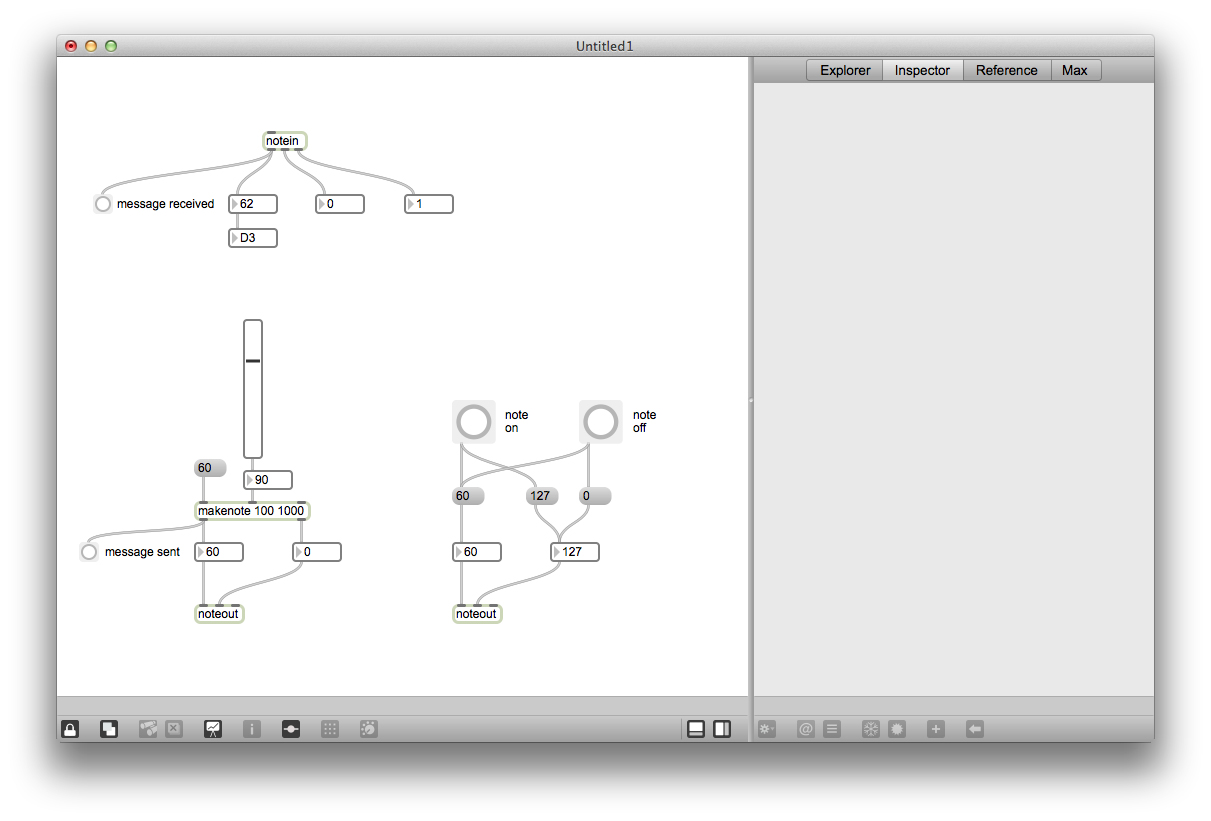
Task: Click the greyed-out clue window icon
Action: click(x=148, y=729)
